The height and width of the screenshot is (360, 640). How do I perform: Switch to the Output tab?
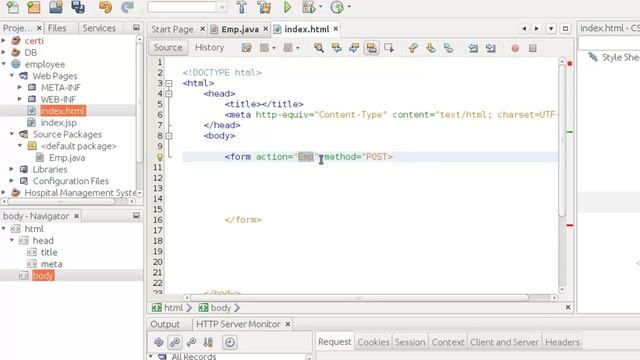pos(165,324)
